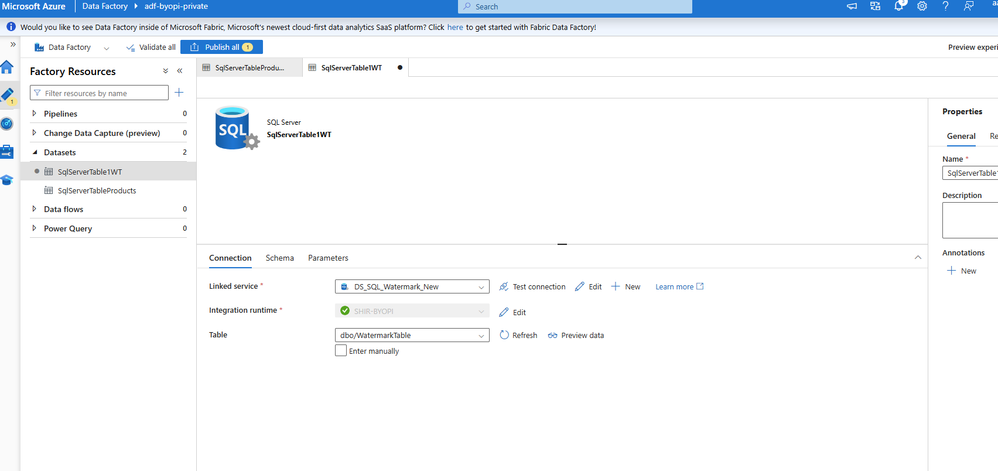
Task: Click the panel resize divider handle
Action: pos(562,244)
